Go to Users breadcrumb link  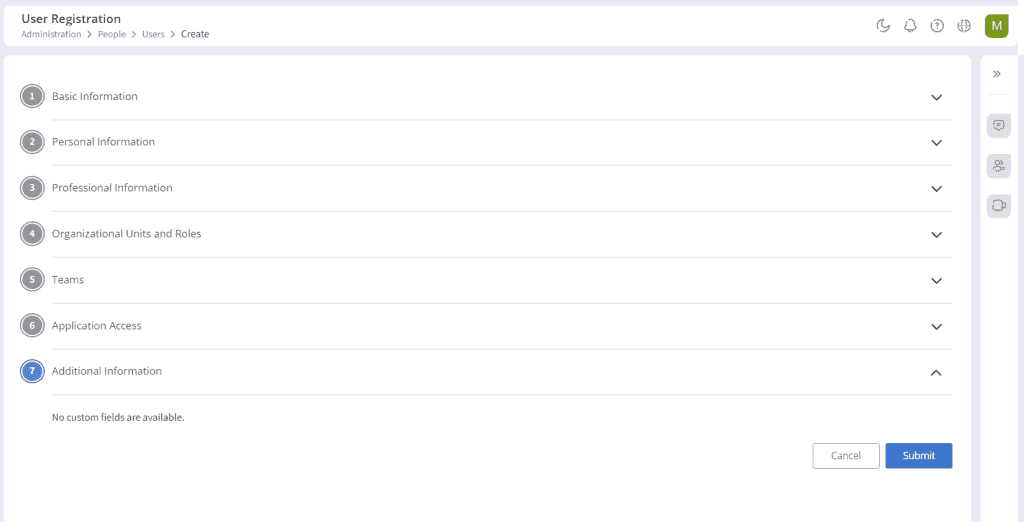153,34
